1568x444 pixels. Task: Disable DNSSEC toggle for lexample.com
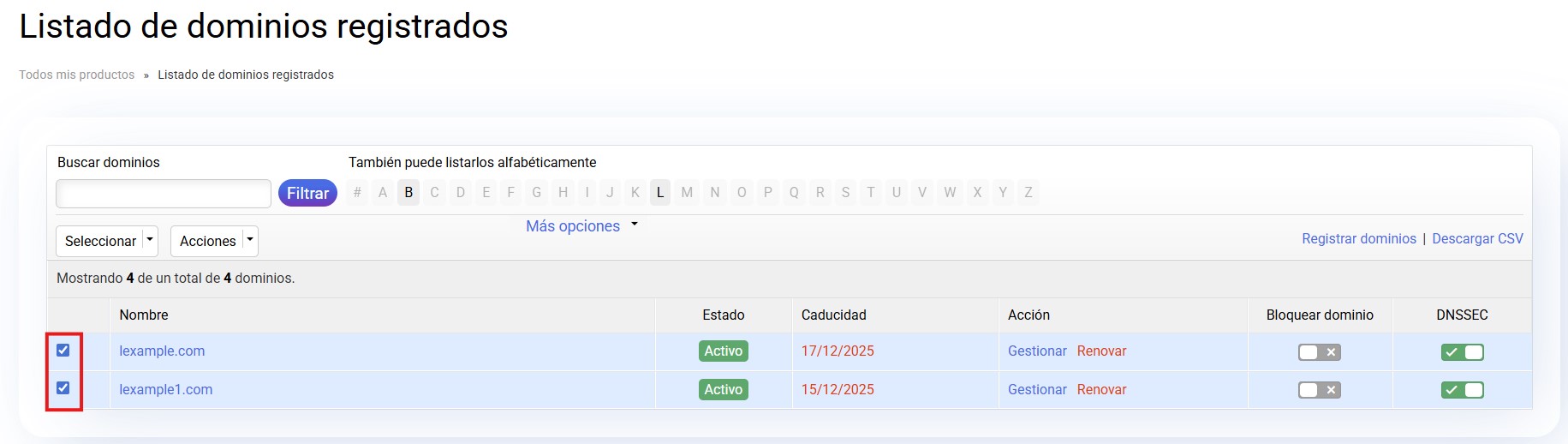point(1462,352)
